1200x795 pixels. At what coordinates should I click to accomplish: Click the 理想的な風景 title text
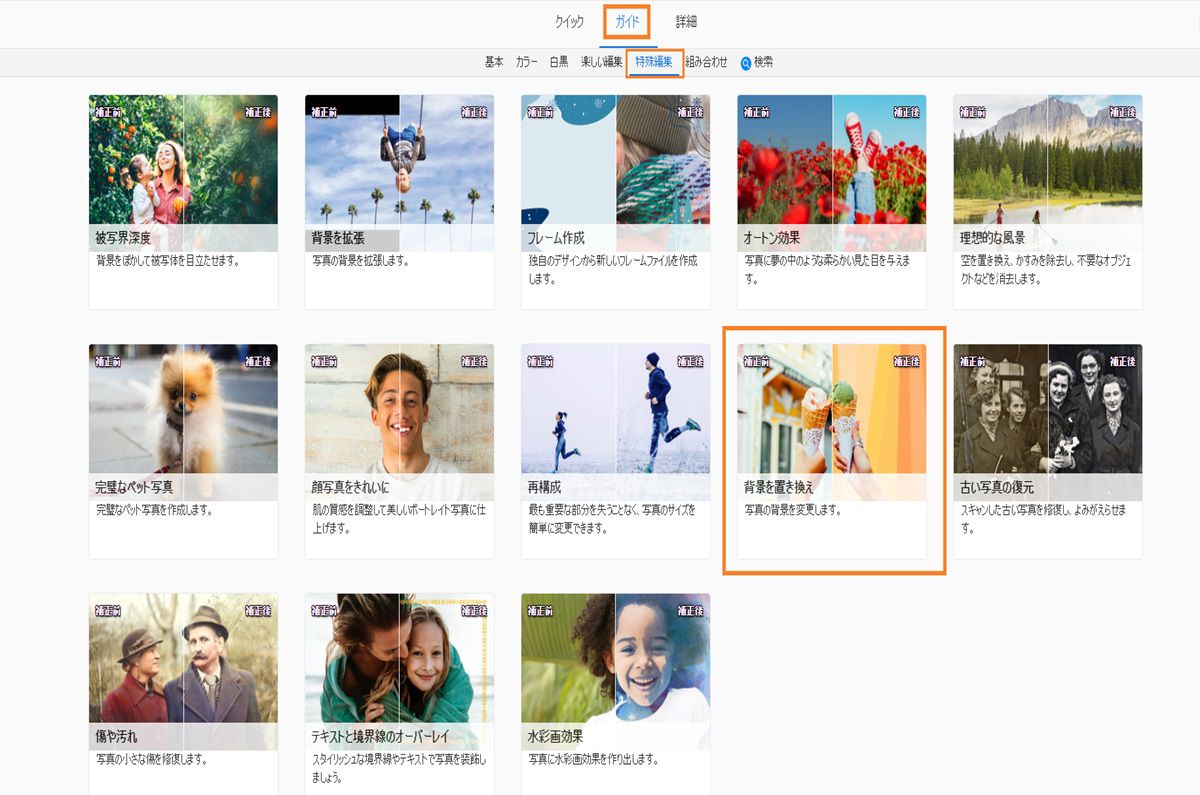click(993, 239)
